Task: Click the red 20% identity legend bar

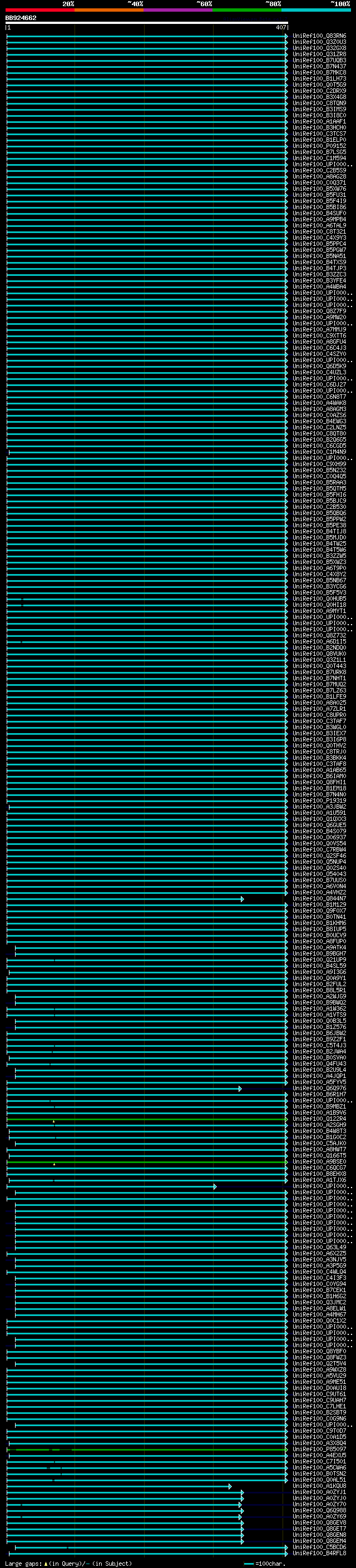Action: pos(39,10)
